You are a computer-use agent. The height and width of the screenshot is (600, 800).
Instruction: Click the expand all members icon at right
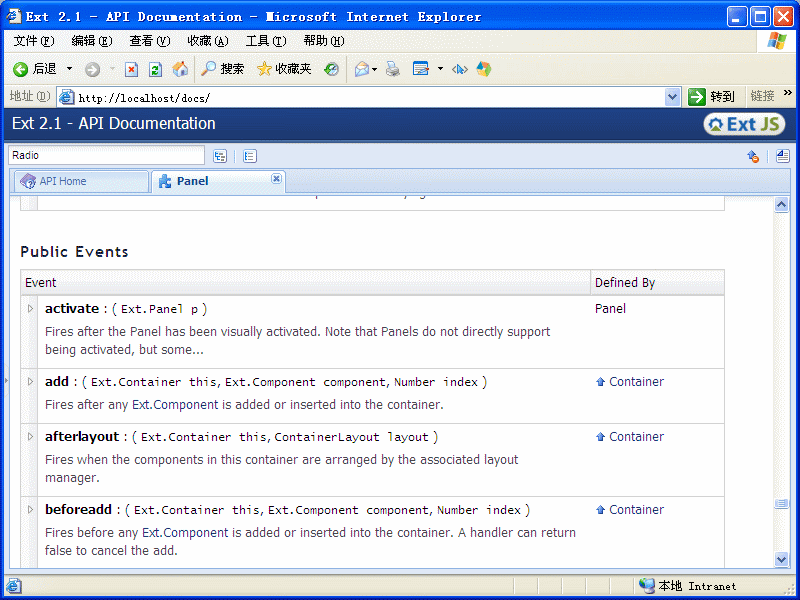click(x=783, y=156)
